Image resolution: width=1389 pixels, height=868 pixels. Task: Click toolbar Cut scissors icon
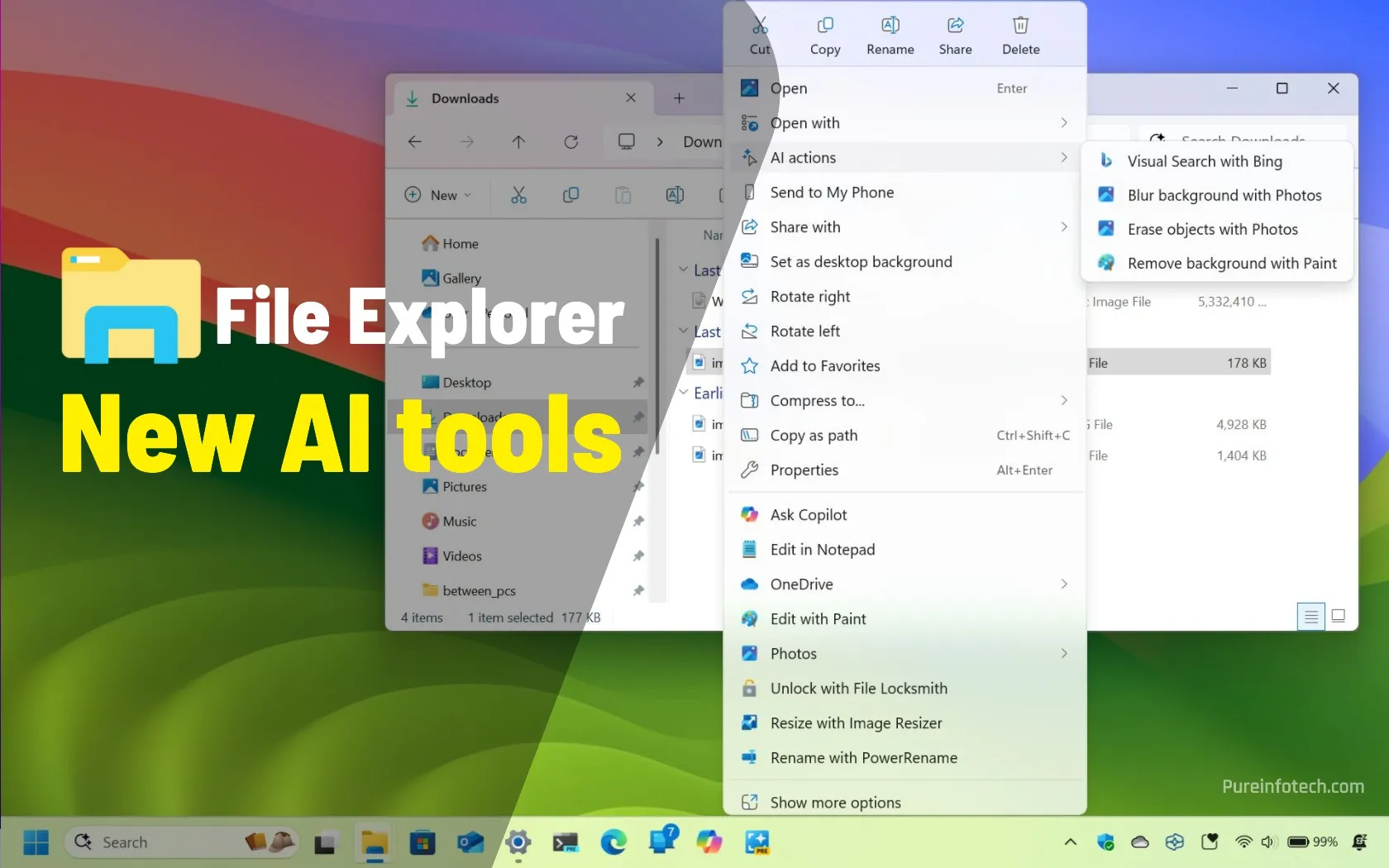[518, 195]
